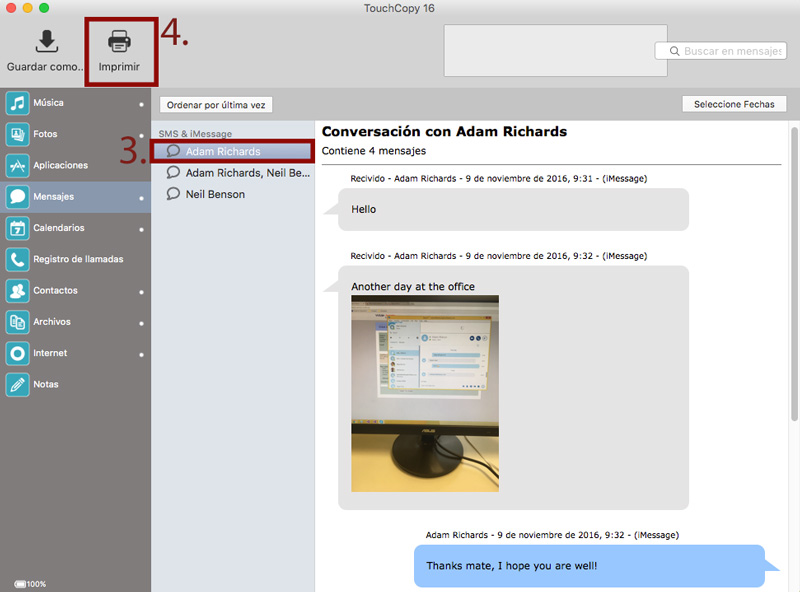
Task: Click the bubble icon beside Neil Benson
Action: pos(173,194)
